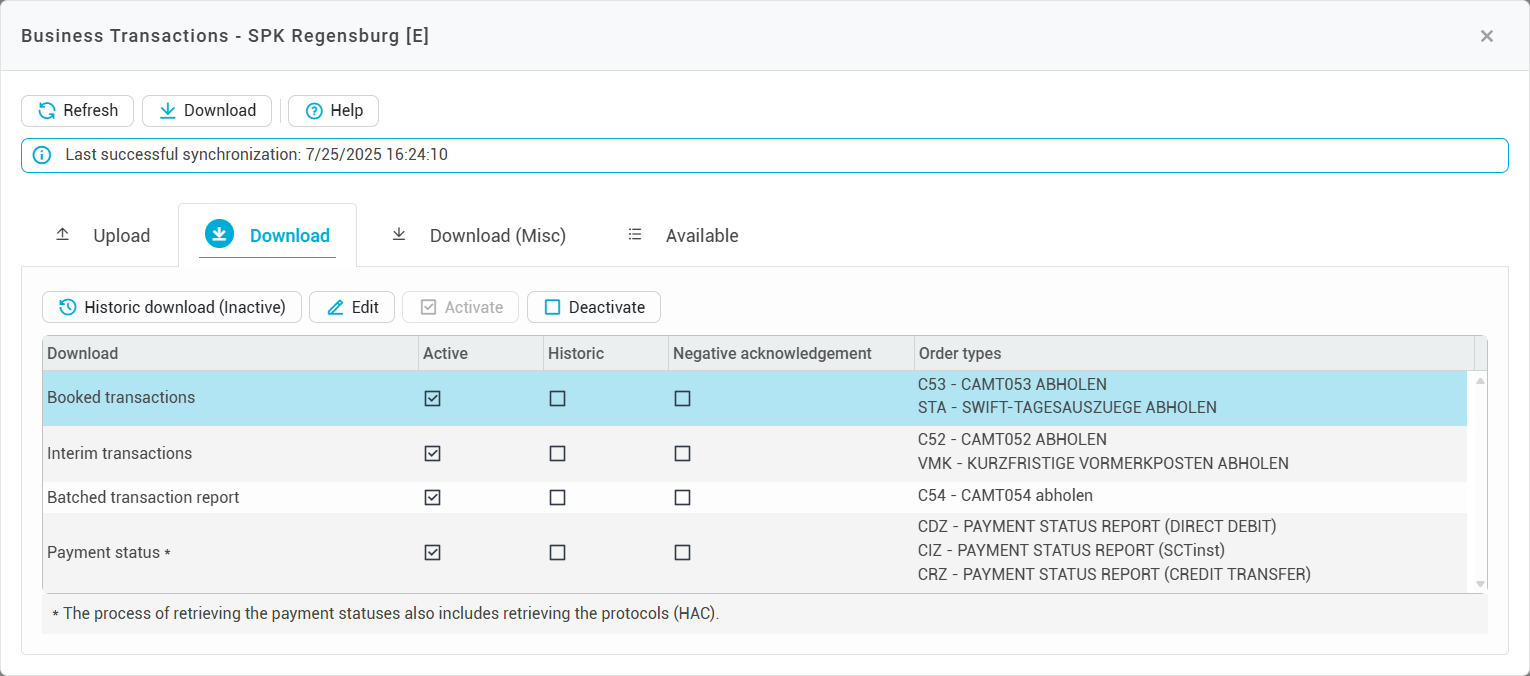Click the Deactivate button
1530x676 pixels.
pos(594,307)
